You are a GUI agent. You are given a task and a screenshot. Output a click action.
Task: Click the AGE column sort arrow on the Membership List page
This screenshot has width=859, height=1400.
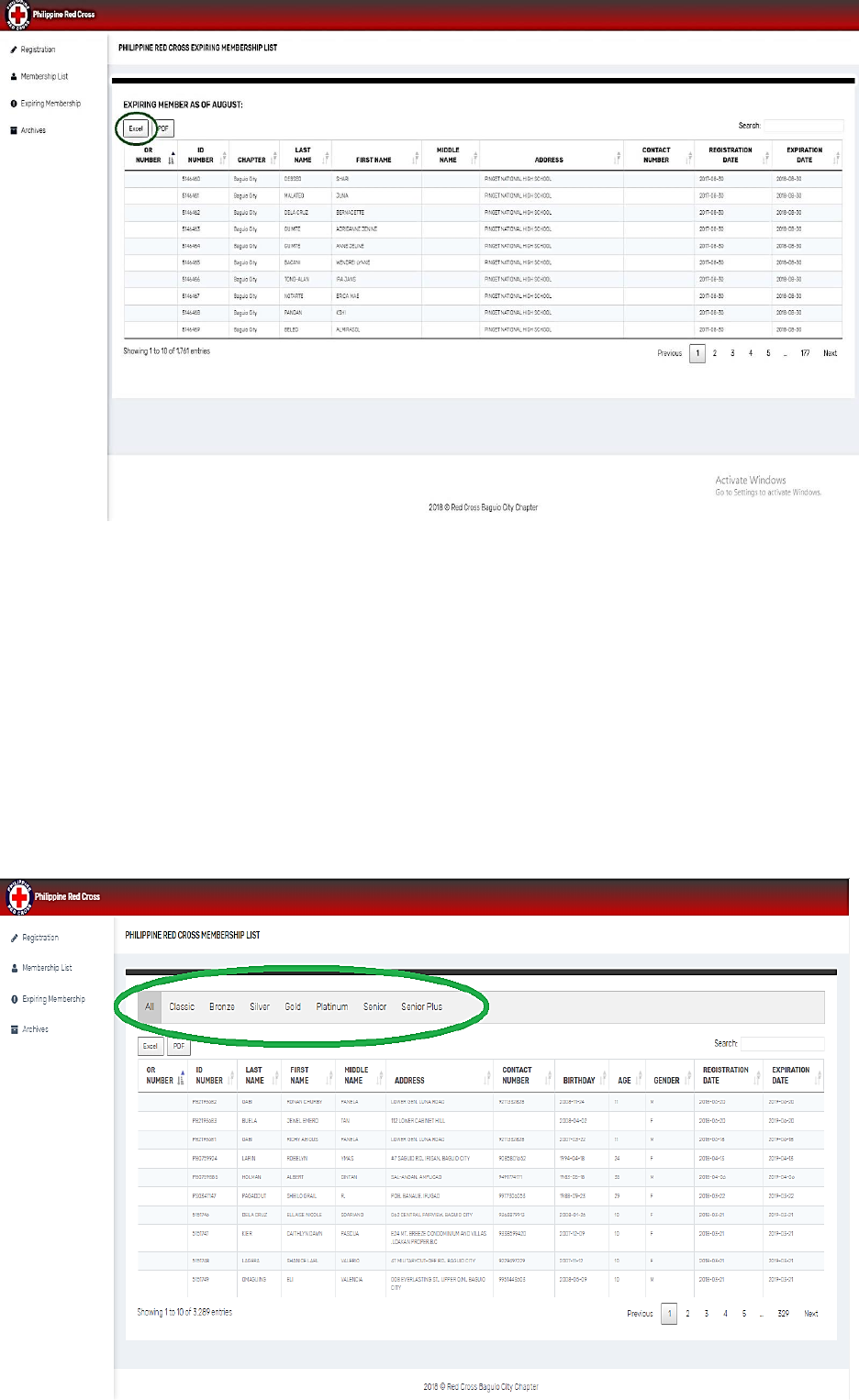tap(639, 1079)
